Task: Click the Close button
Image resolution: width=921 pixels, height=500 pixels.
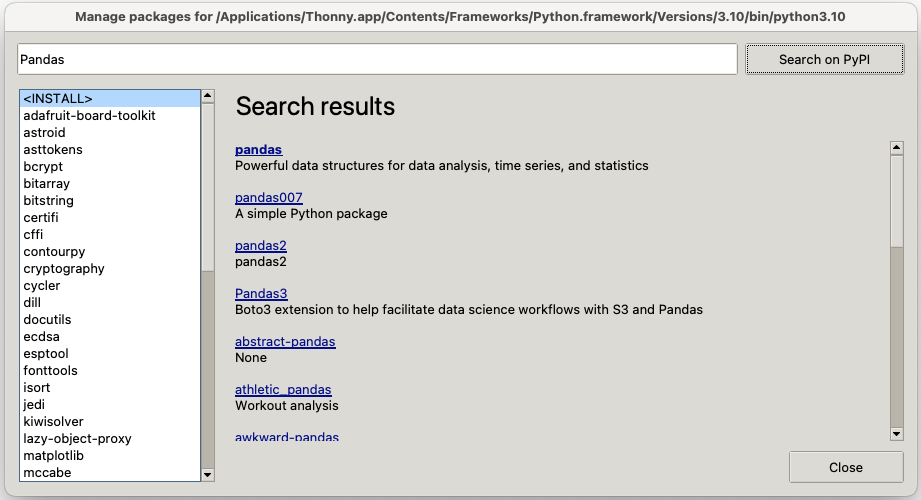Action: 846,467
